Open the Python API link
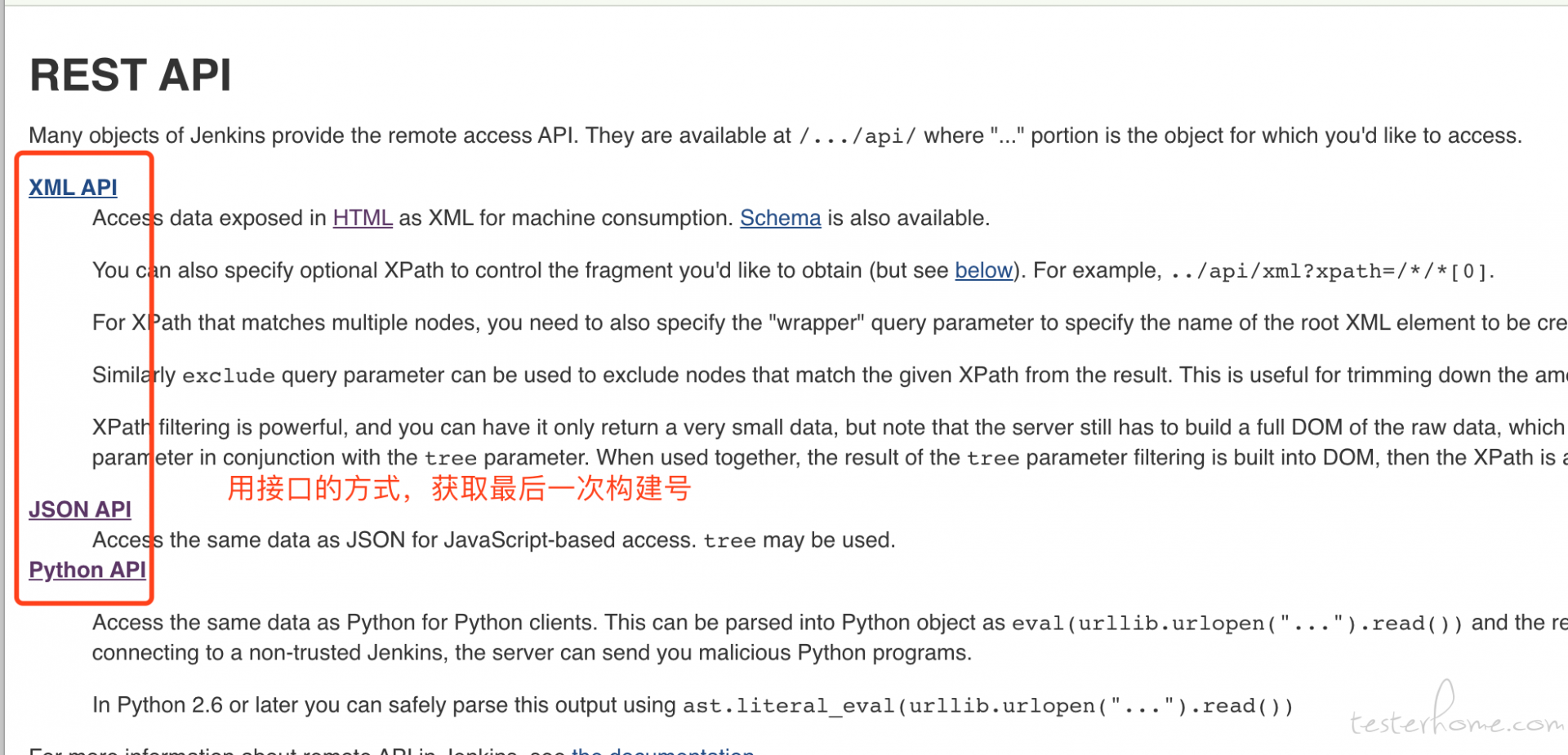This screenshot has width=1568, height=755. coord(87,570)
